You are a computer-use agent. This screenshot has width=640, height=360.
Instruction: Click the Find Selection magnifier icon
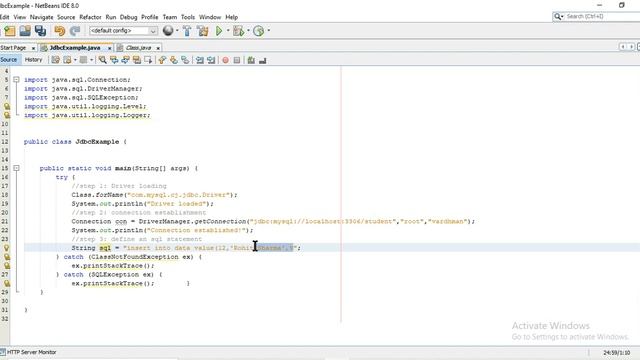click(102, 60)
